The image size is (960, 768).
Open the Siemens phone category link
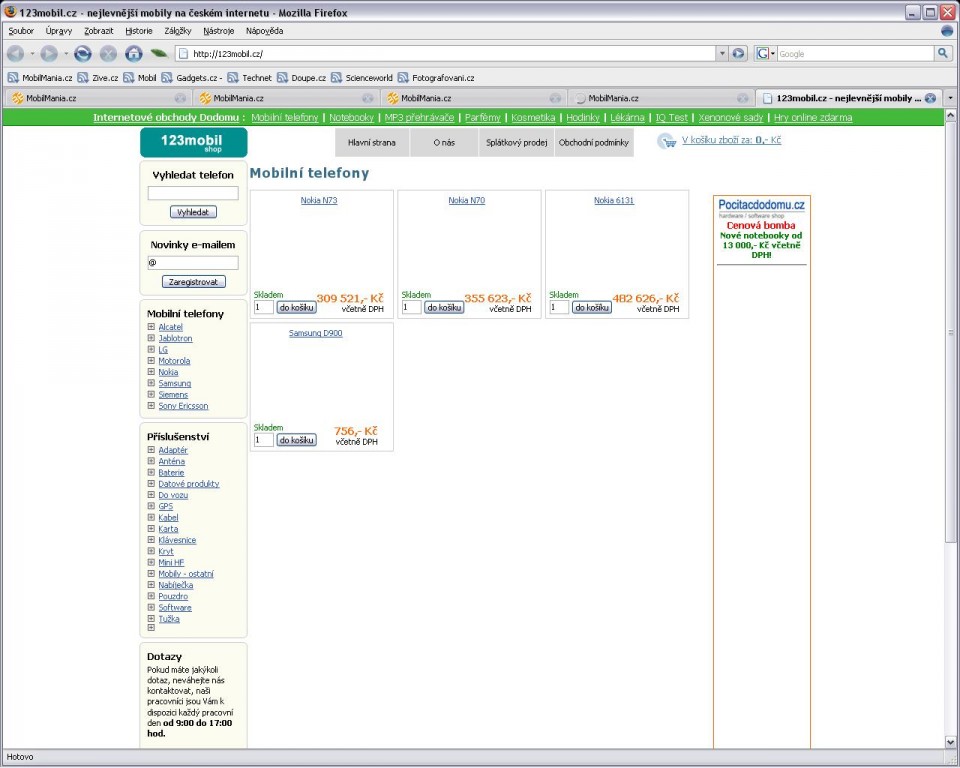click(x=173, y=394)
